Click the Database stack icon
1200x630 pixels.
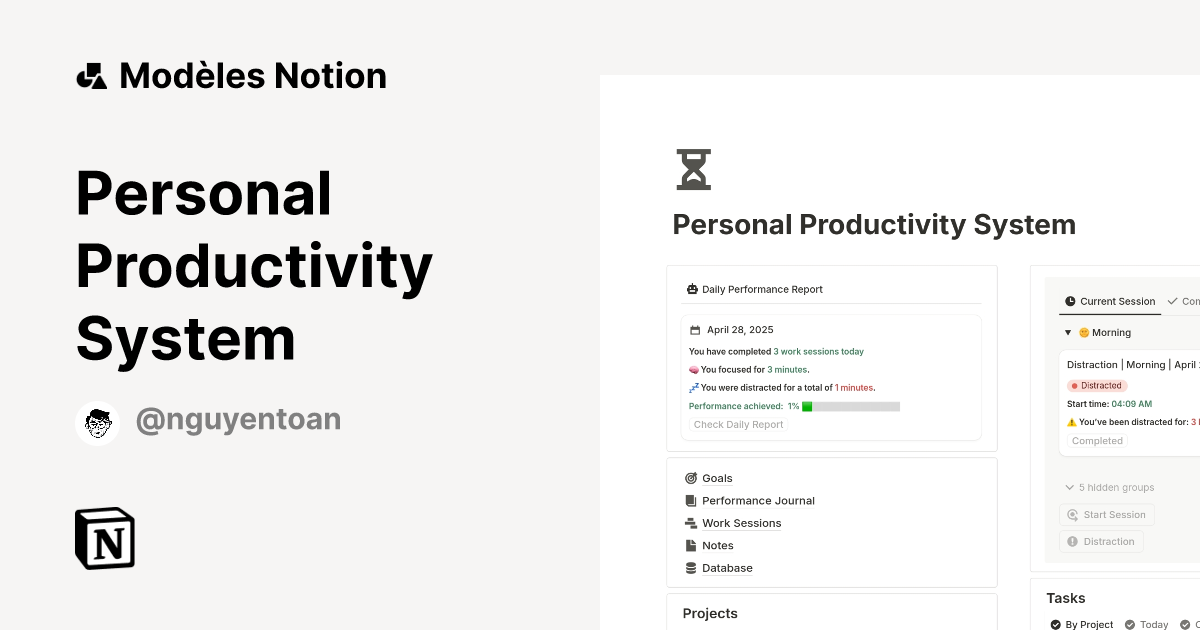pos(691,568)
